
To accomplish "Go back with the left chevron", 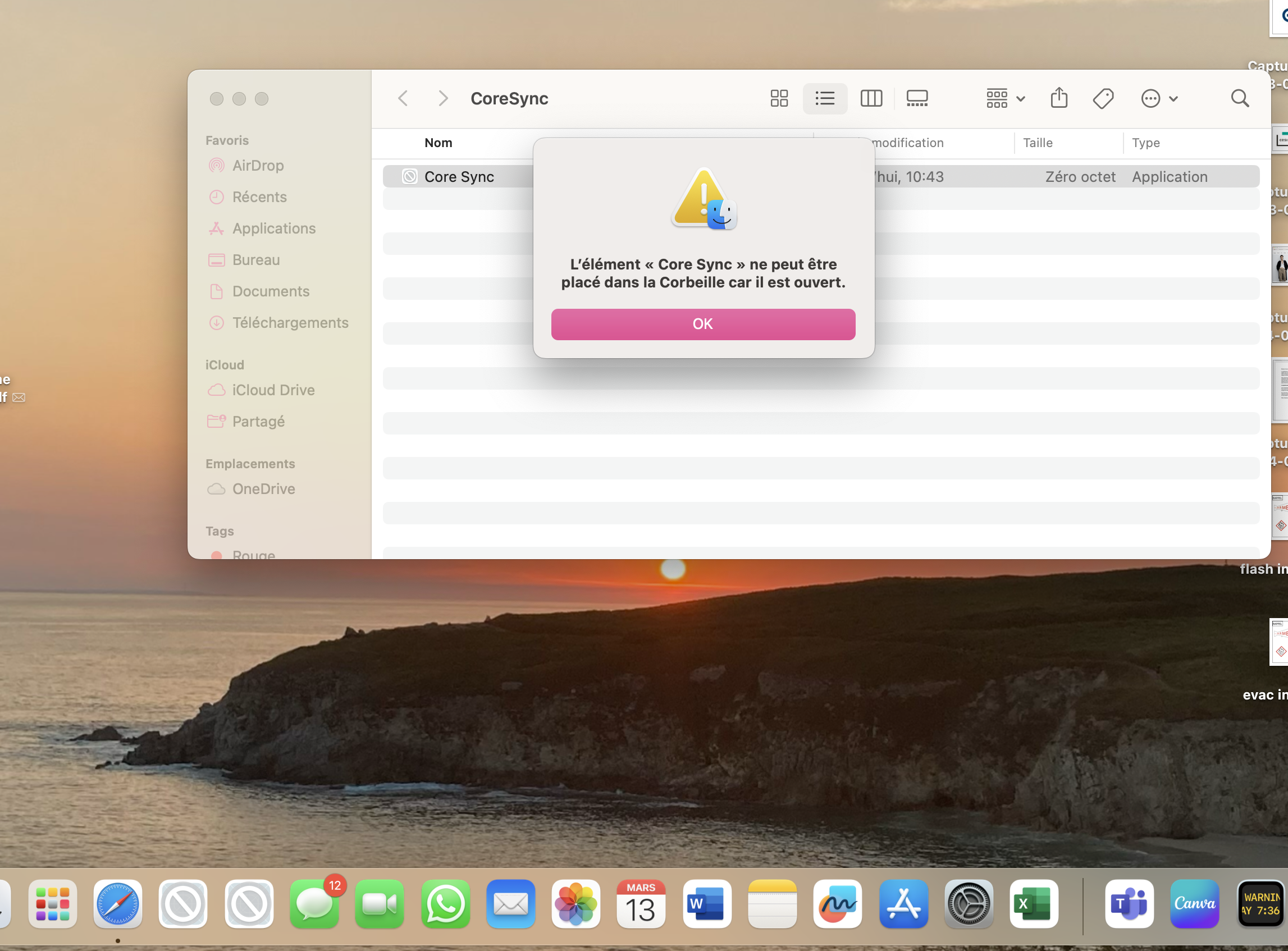I will tap(403, 98).
